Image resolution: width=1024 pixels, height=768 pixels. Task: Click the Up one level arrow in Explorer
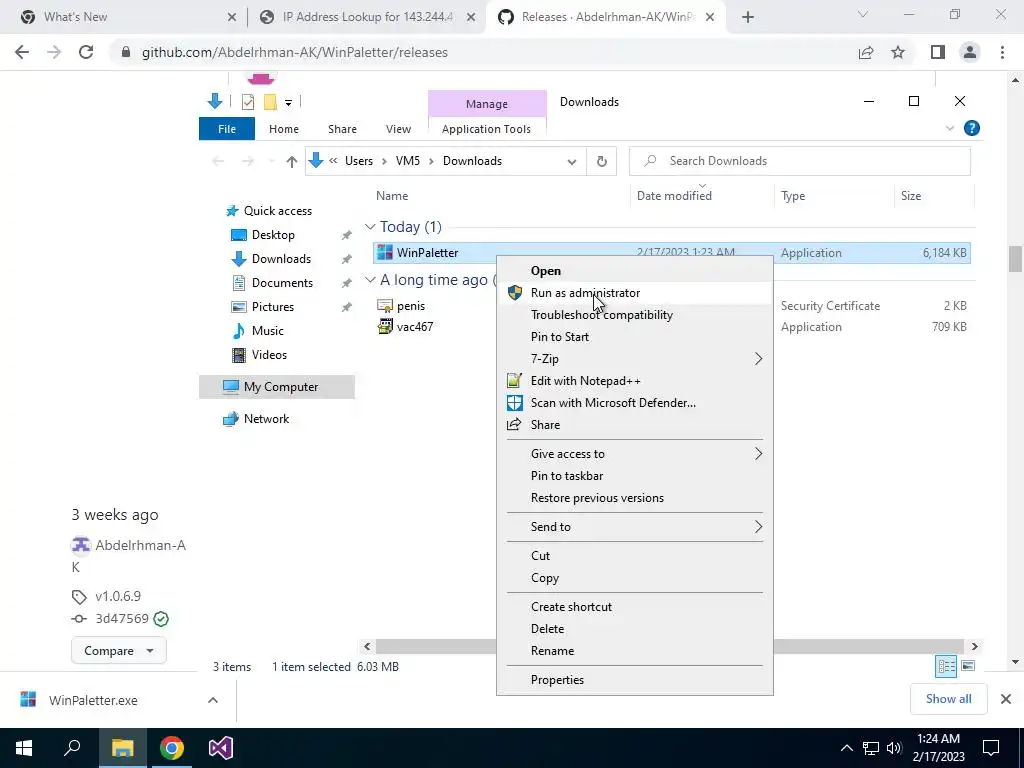coord(291,161)
